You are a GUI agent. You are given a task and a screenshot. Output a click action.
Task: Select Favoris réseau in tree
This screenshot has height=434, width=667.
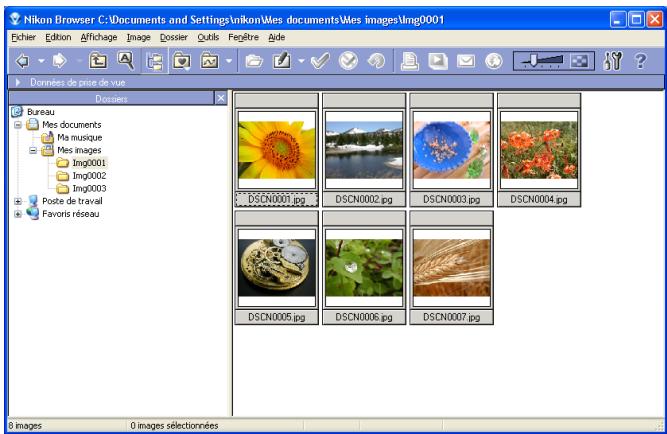pos(71,214)
